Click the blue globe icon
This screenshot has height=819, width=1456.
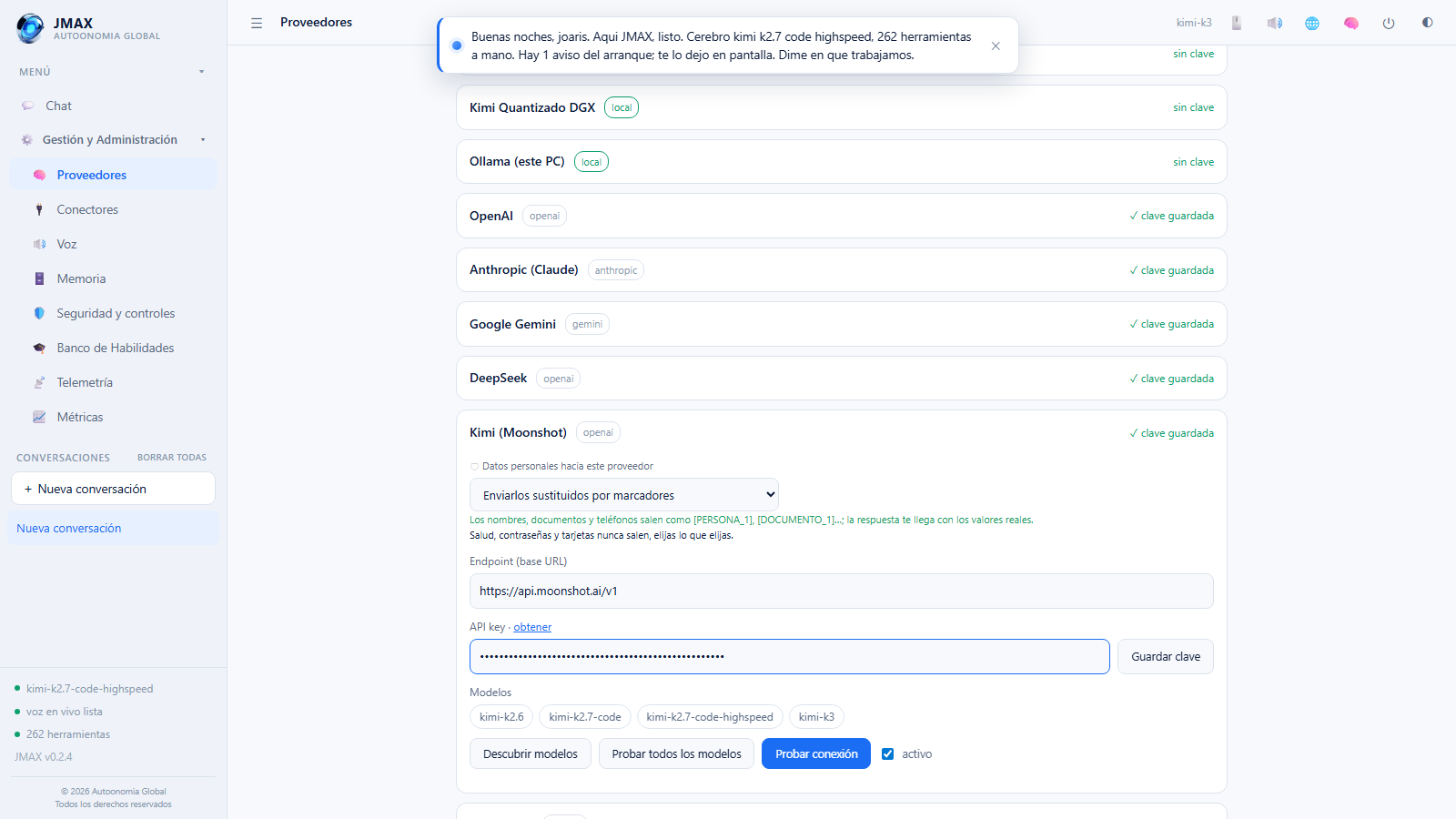coord(1312,23)
